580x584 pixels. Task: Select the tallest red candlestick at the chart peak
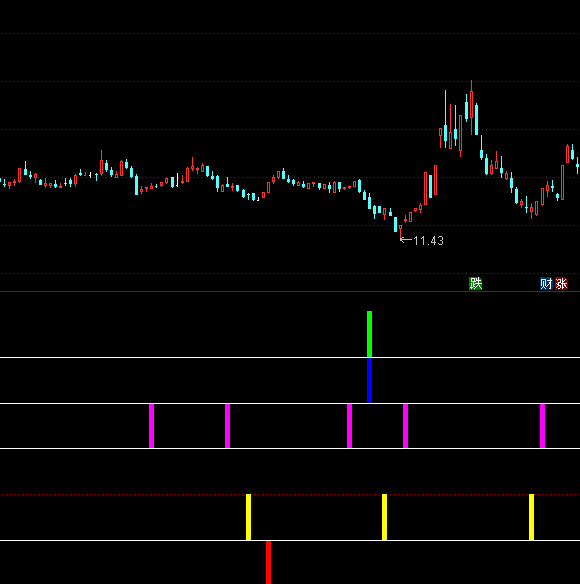pos(472,107)
